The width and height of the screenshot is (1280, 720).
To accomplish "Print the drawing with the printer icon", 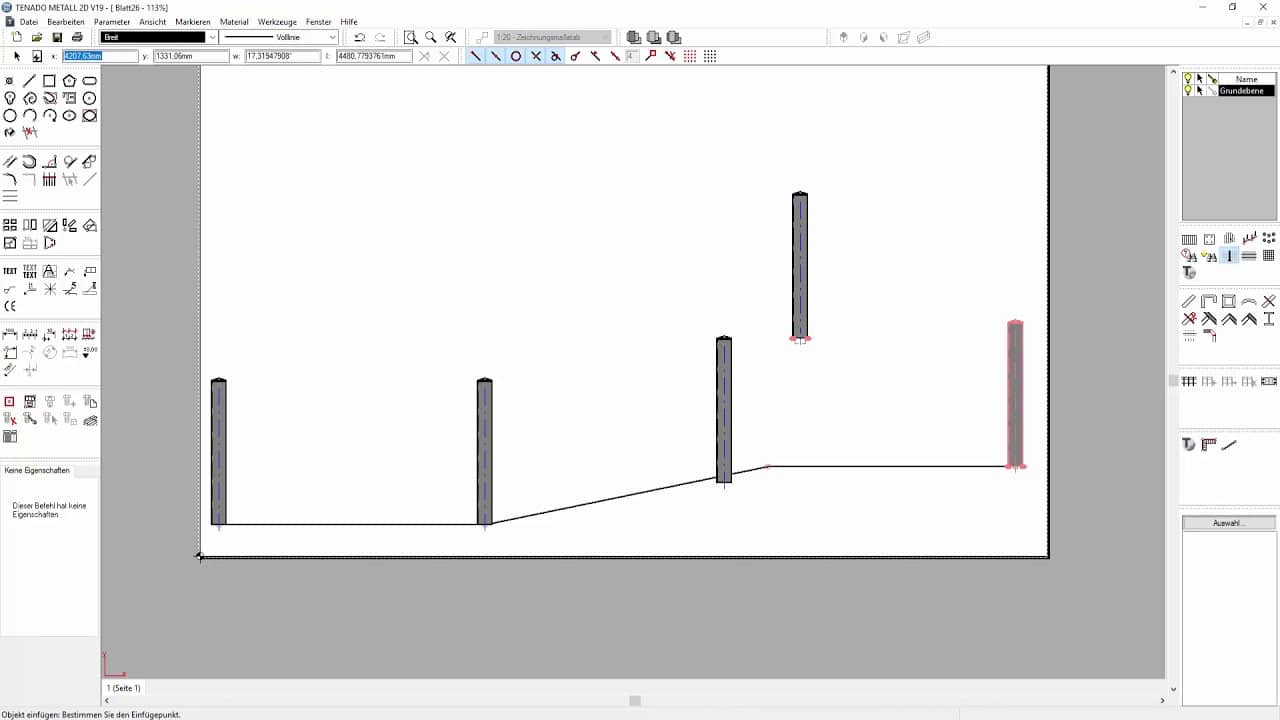I will pyautogui.click(x=77, y=37).
